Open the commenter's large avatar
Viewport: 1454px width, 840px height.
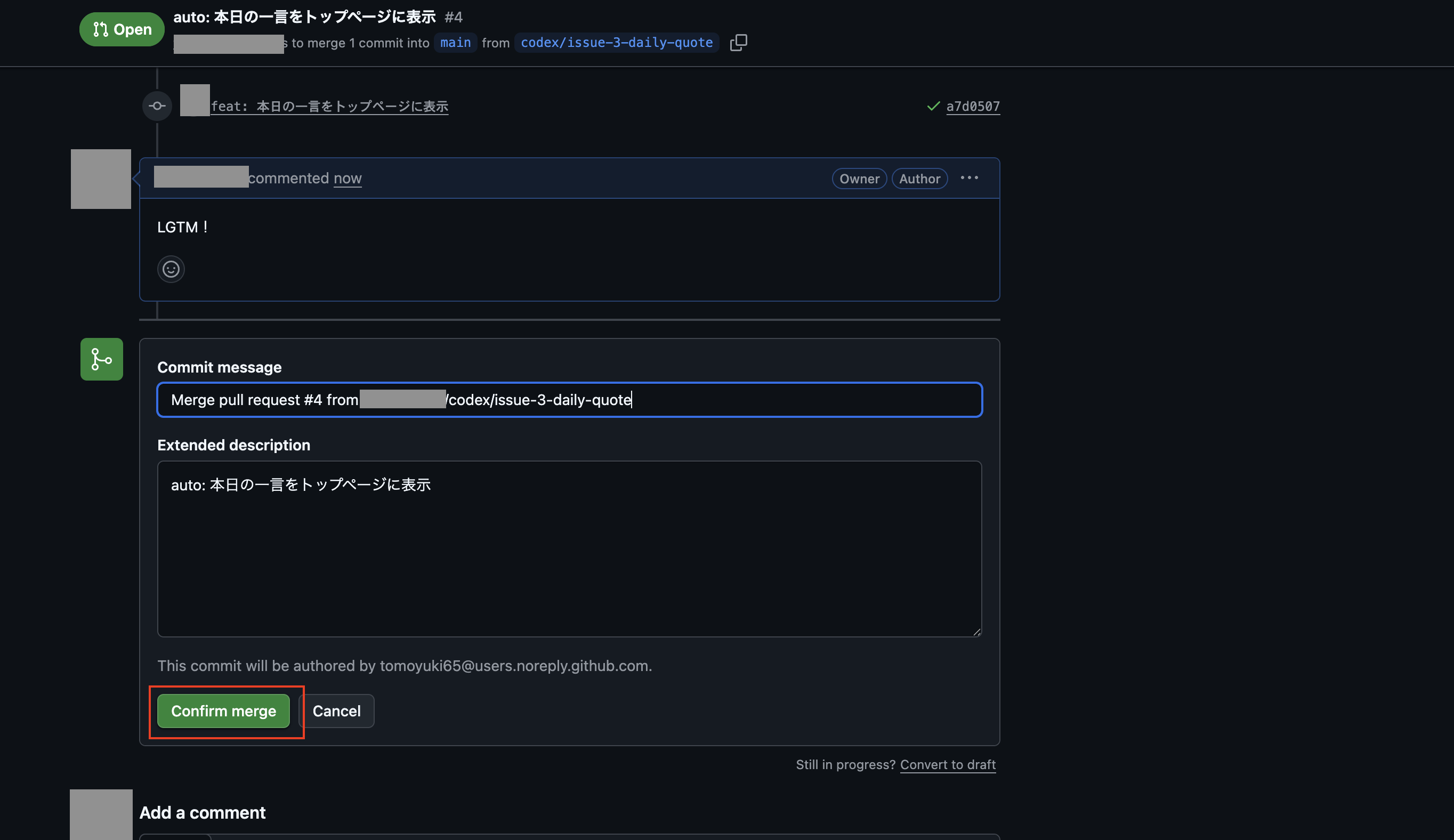(x=101, y=179)
